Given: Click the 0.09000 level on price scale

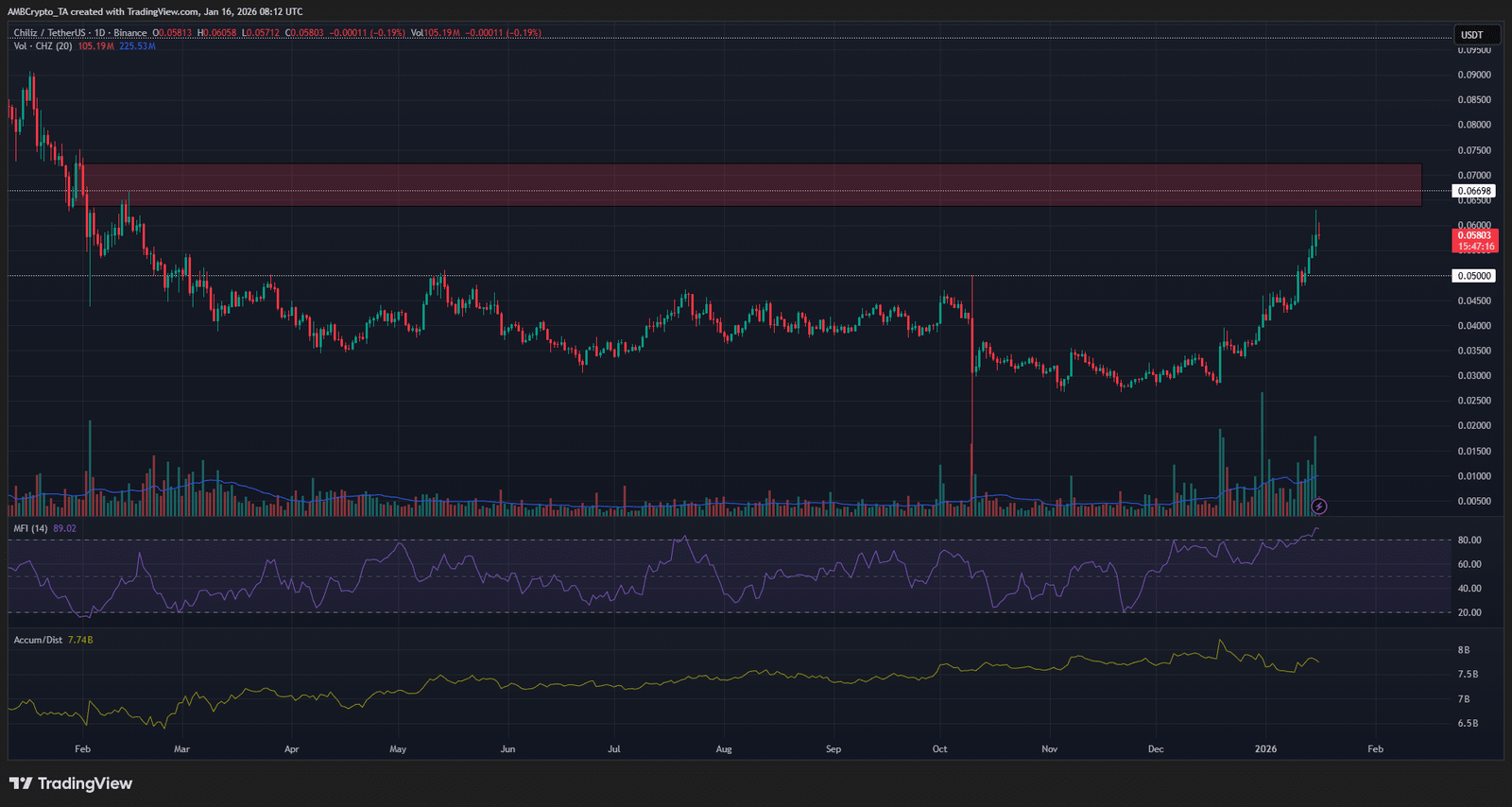Looking at the screenshot, I should tap(1474, 75).
